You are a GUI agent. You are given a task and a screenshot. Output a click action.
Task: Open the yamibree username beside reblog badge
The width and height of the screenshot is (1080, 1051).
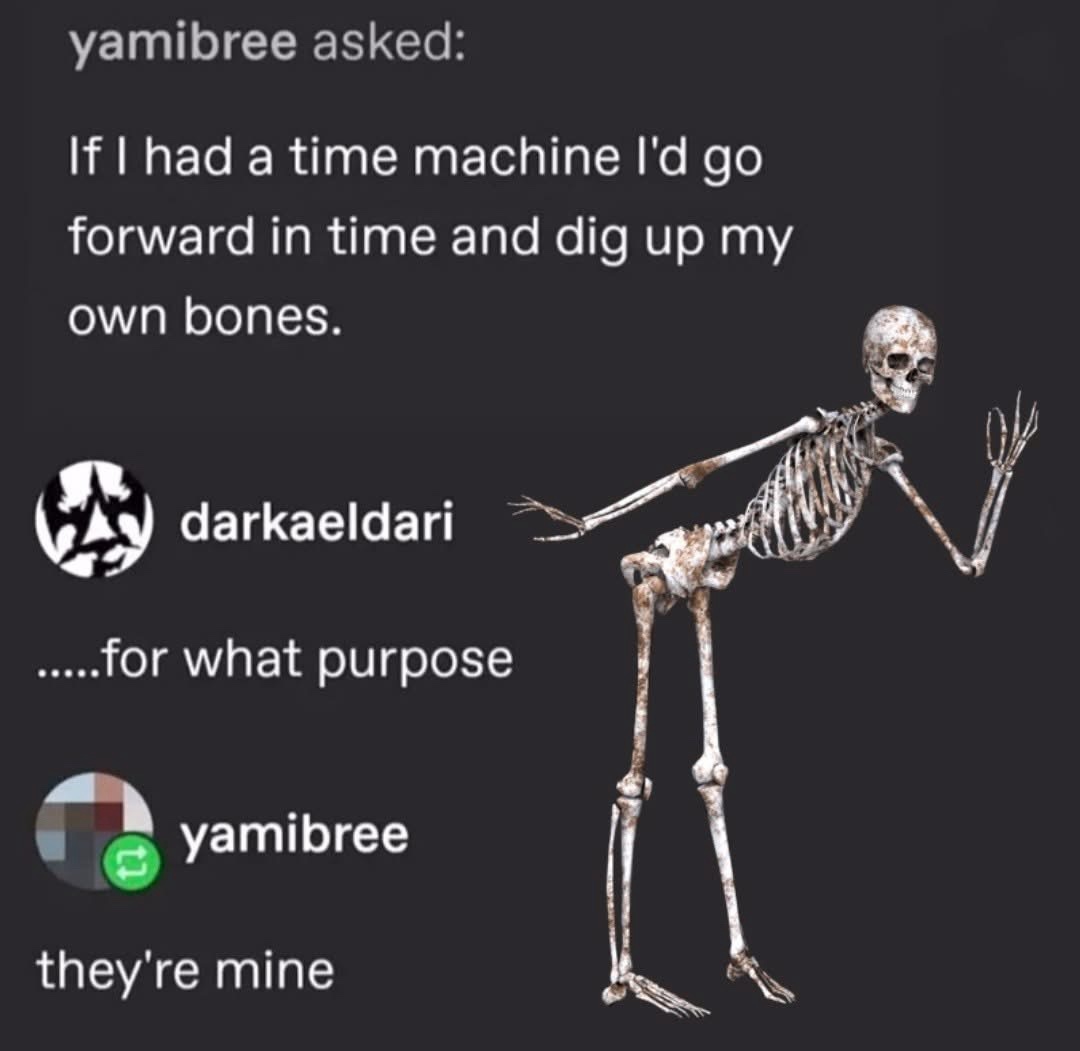click(x=295, y=836)
